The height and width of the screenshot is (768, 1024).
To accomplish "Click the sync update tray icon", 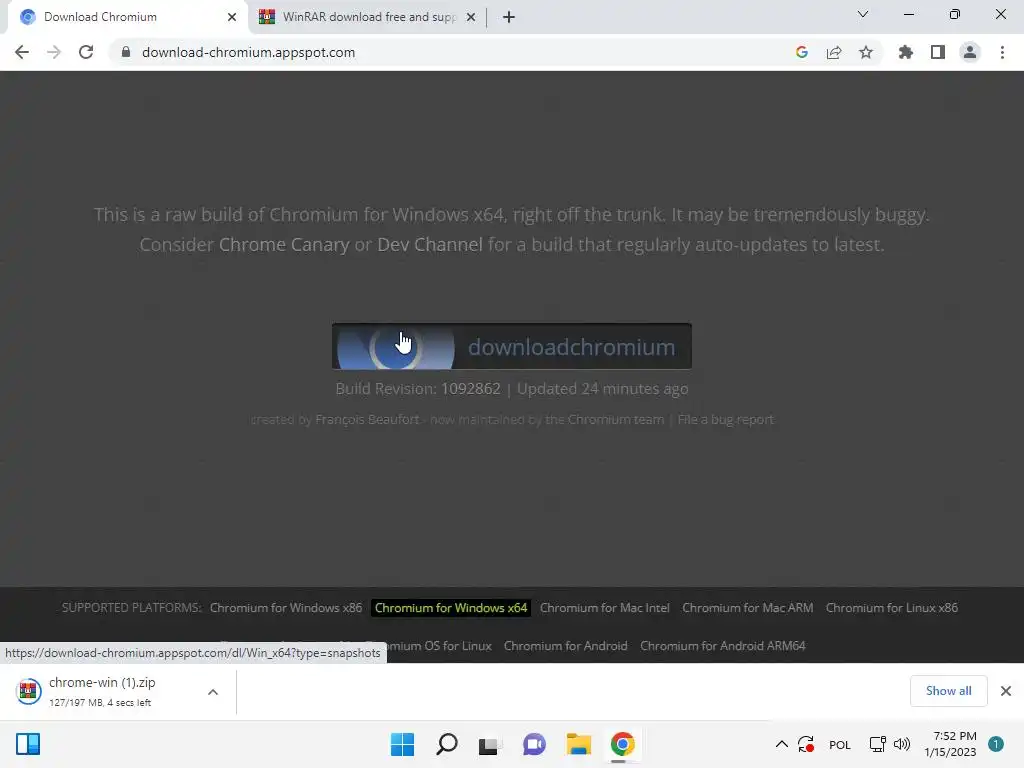I will point(806,744).
